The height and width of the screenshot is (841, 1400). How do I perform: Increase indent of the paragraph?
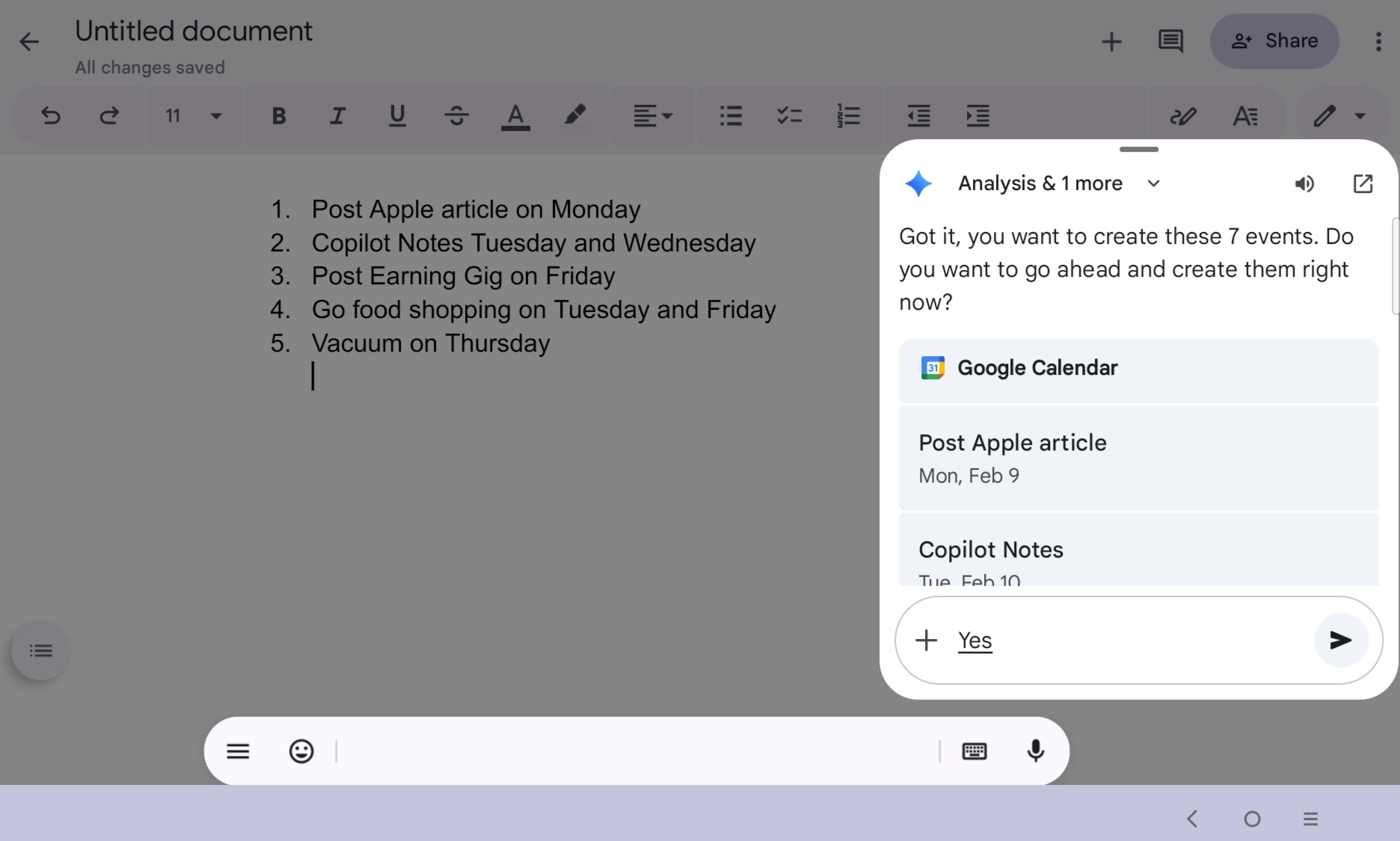pyautogui.click(x=977, y=116)
